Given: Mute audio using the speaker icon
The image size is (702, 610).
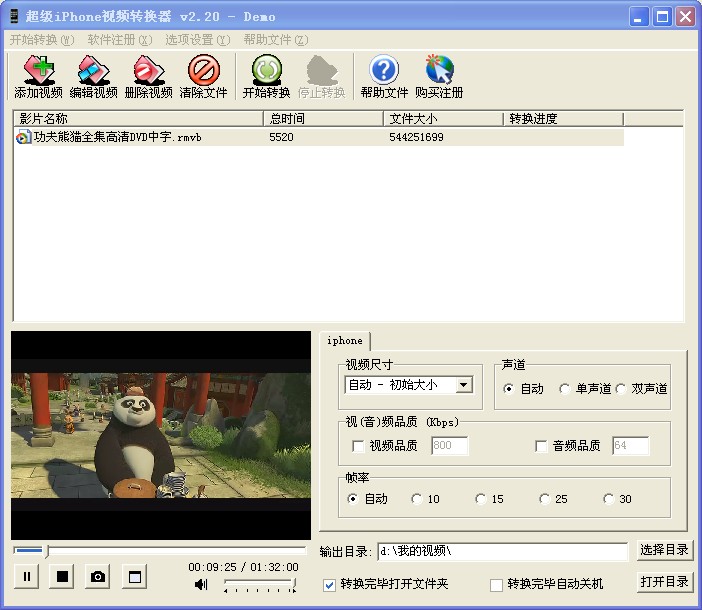Looking at the screenshot, I should click(201, 584).
